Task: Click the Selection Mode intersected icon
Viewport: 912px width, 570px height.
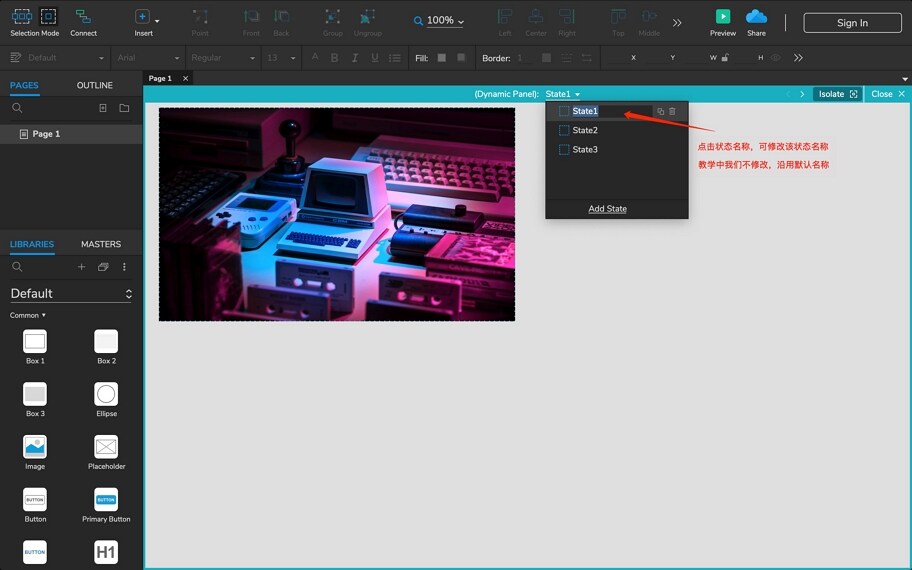Action: click(x=22, y=16)
